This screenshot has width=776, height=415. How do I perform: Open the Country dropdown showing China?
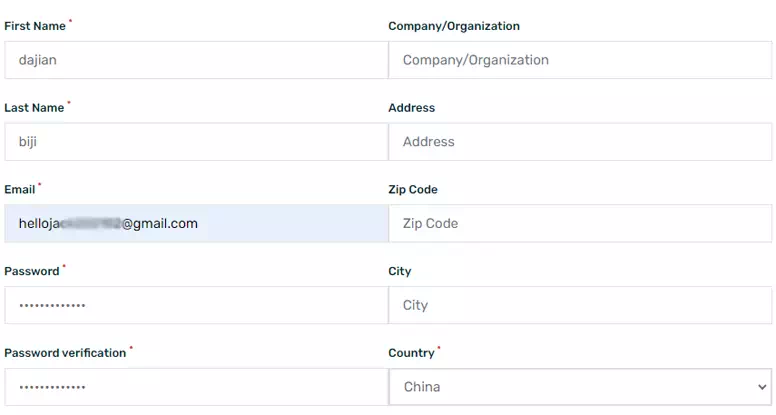click(x=580, y=387)
